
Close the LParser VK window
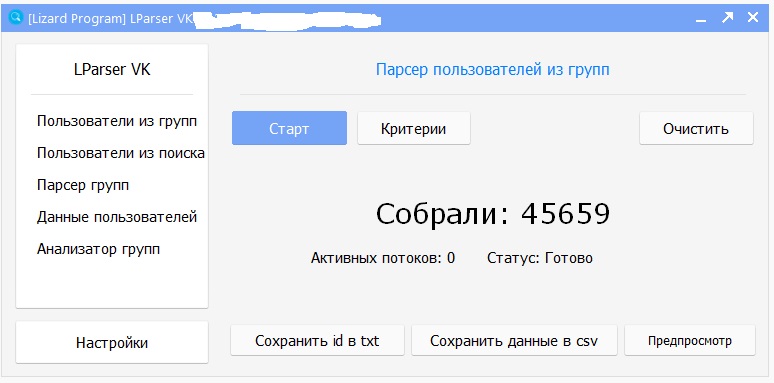click(753, 18)
